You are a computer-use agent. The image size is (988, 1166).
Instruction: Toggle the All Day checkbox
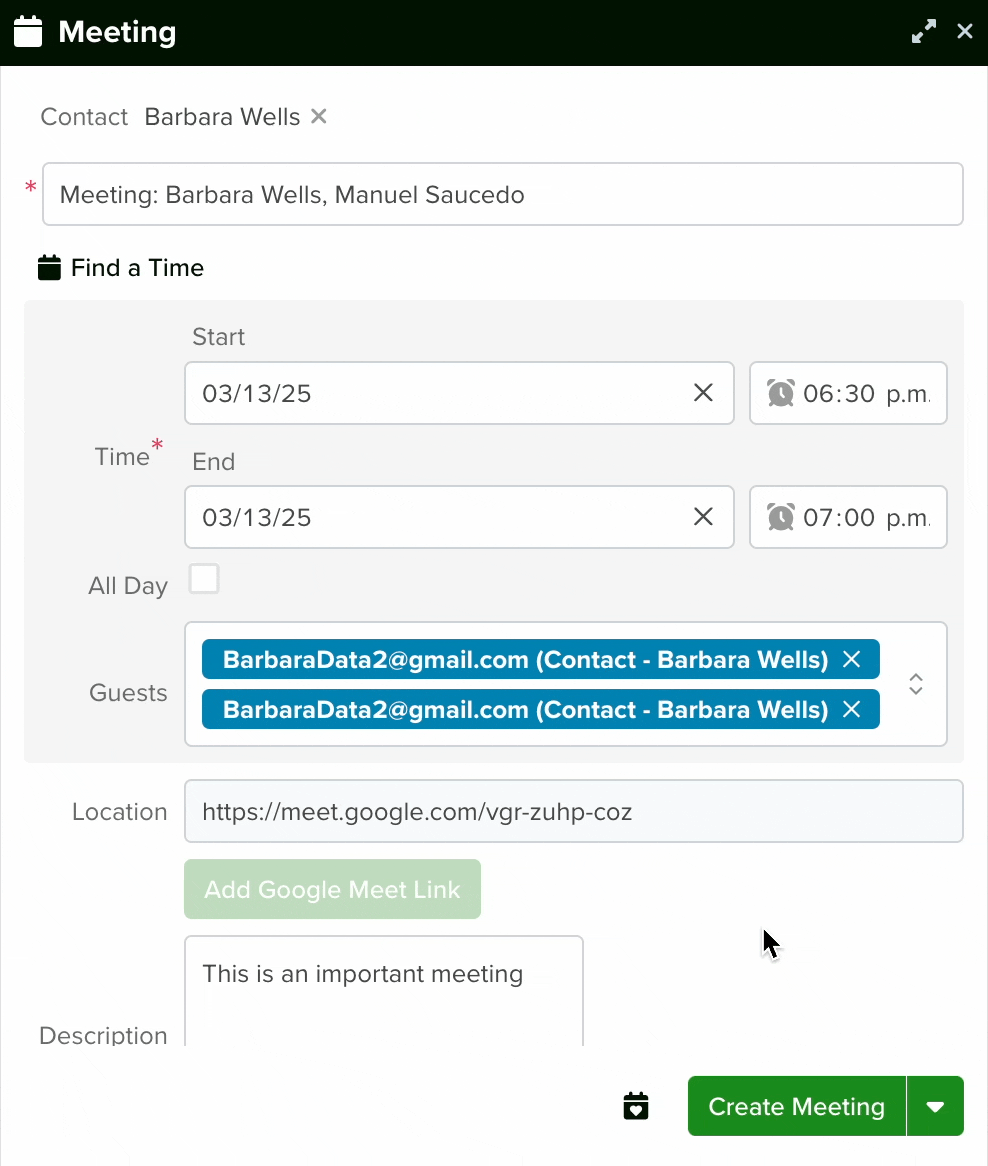click(x=204, y=579)
